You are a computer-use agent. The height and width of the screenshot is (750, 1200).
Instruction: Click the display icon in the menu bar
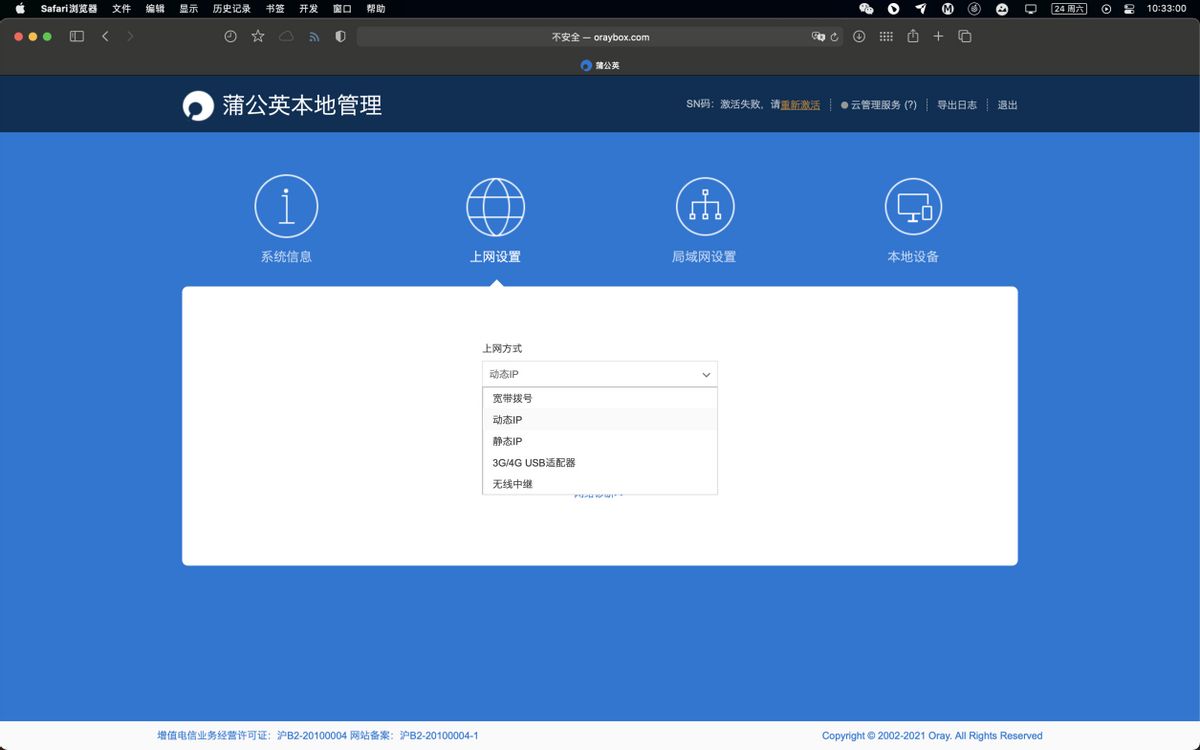1031,9
